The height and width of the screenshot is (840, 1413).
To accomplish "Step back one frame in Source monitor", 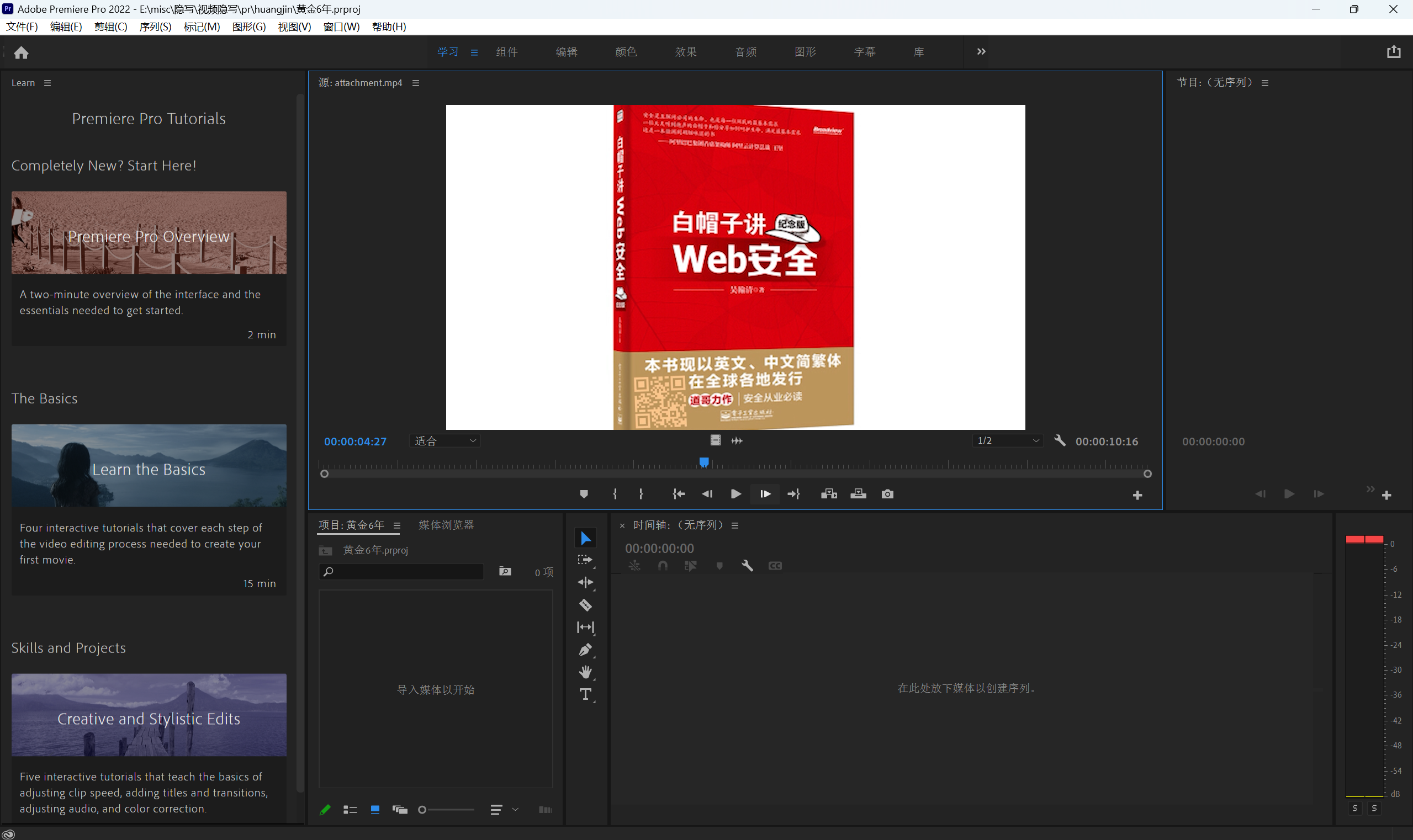I will click(707, 494).
